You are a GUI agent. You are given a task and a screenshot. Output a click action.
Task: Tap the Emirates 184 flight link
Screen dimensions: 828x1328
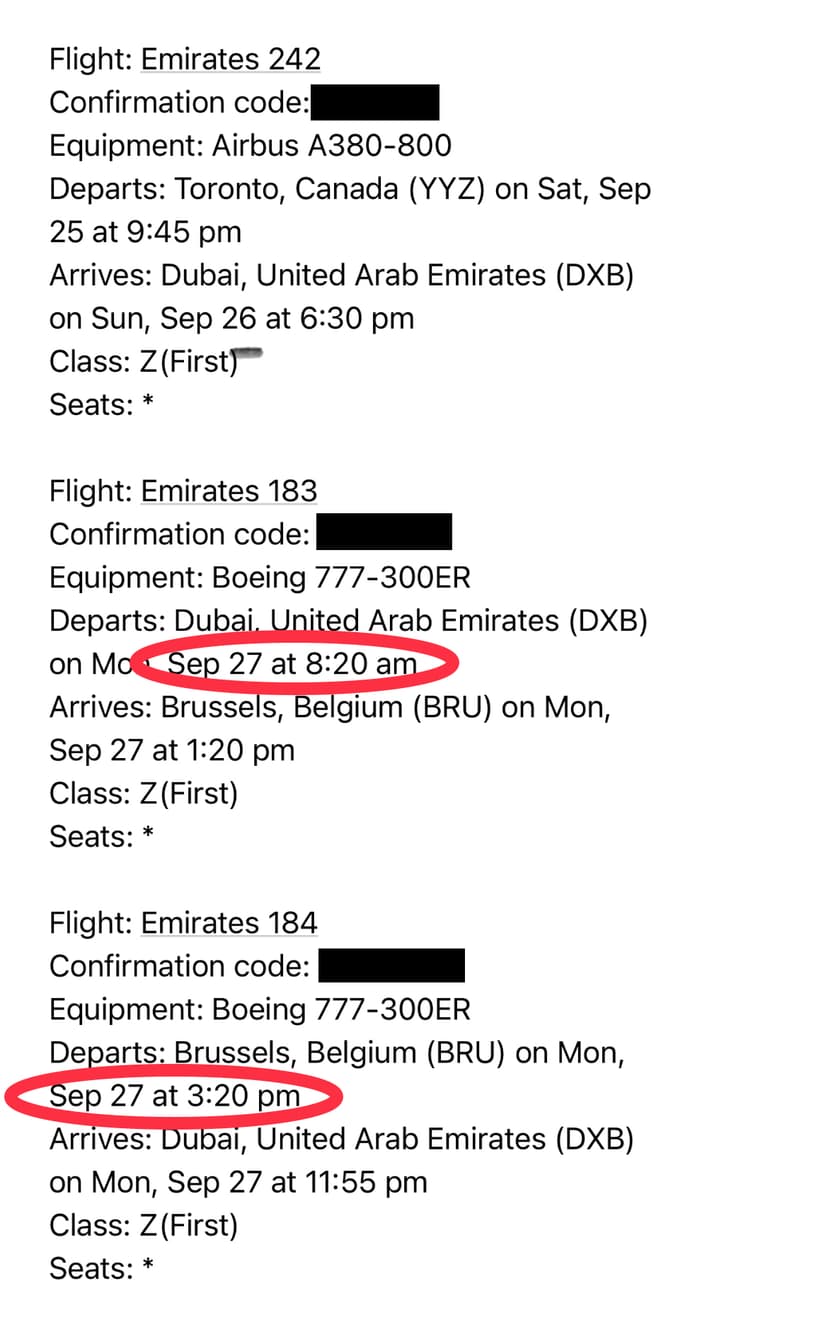228,923
